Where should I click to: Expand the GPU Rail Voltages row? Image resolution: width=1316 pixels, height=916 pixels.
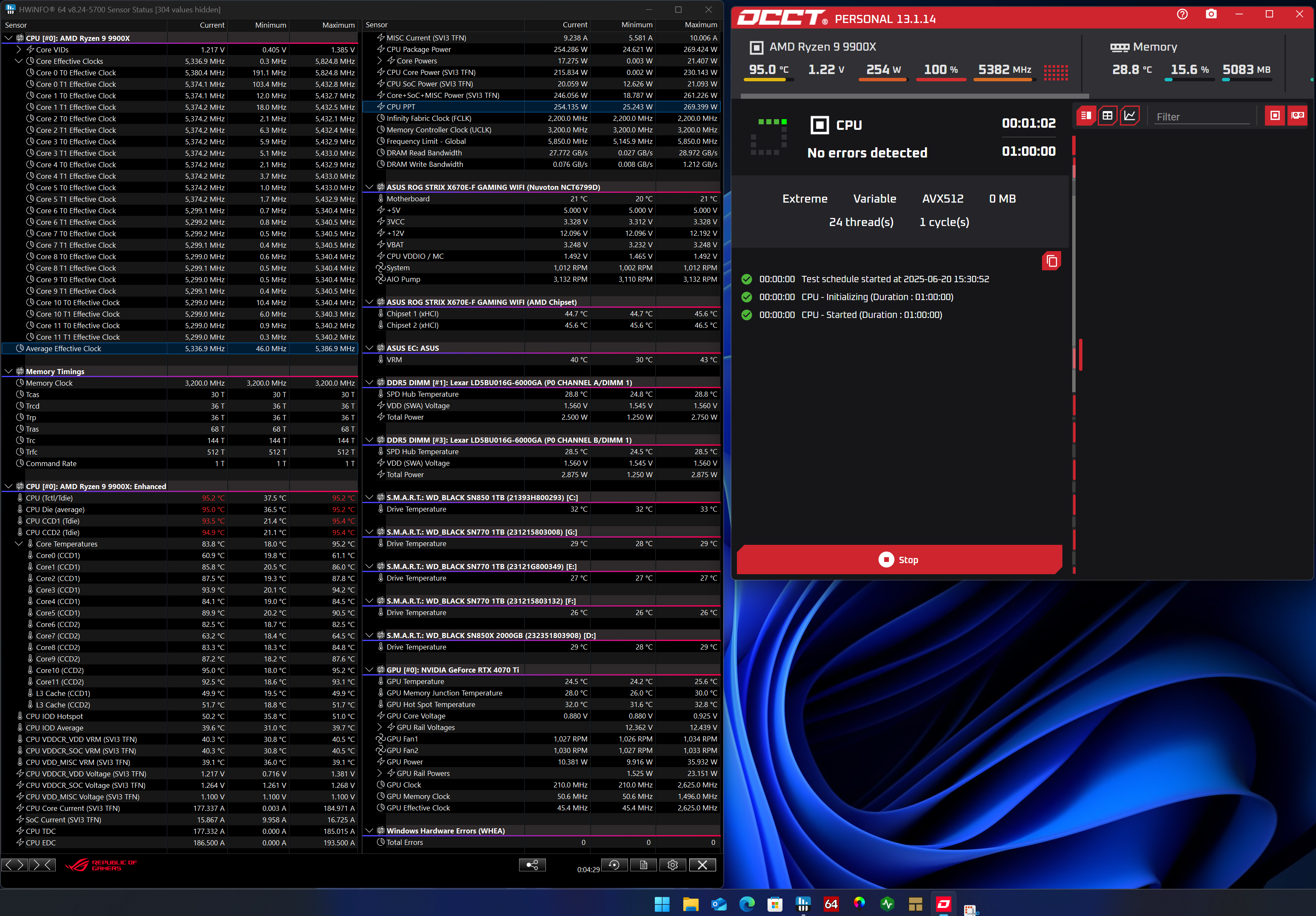coord(380,727)
